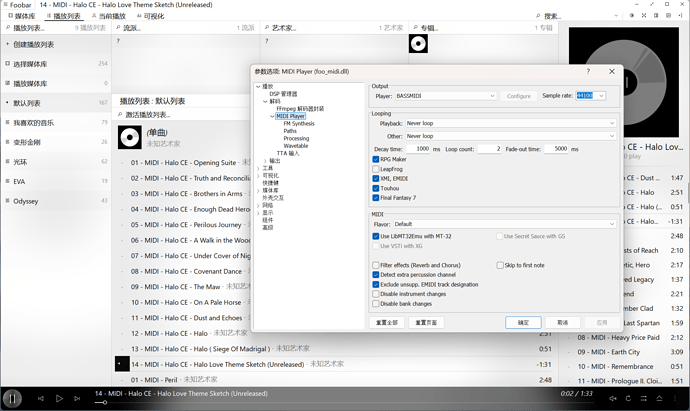Select Wavetable in preferences tree
The image size is (690, 411).
(296, 146)
